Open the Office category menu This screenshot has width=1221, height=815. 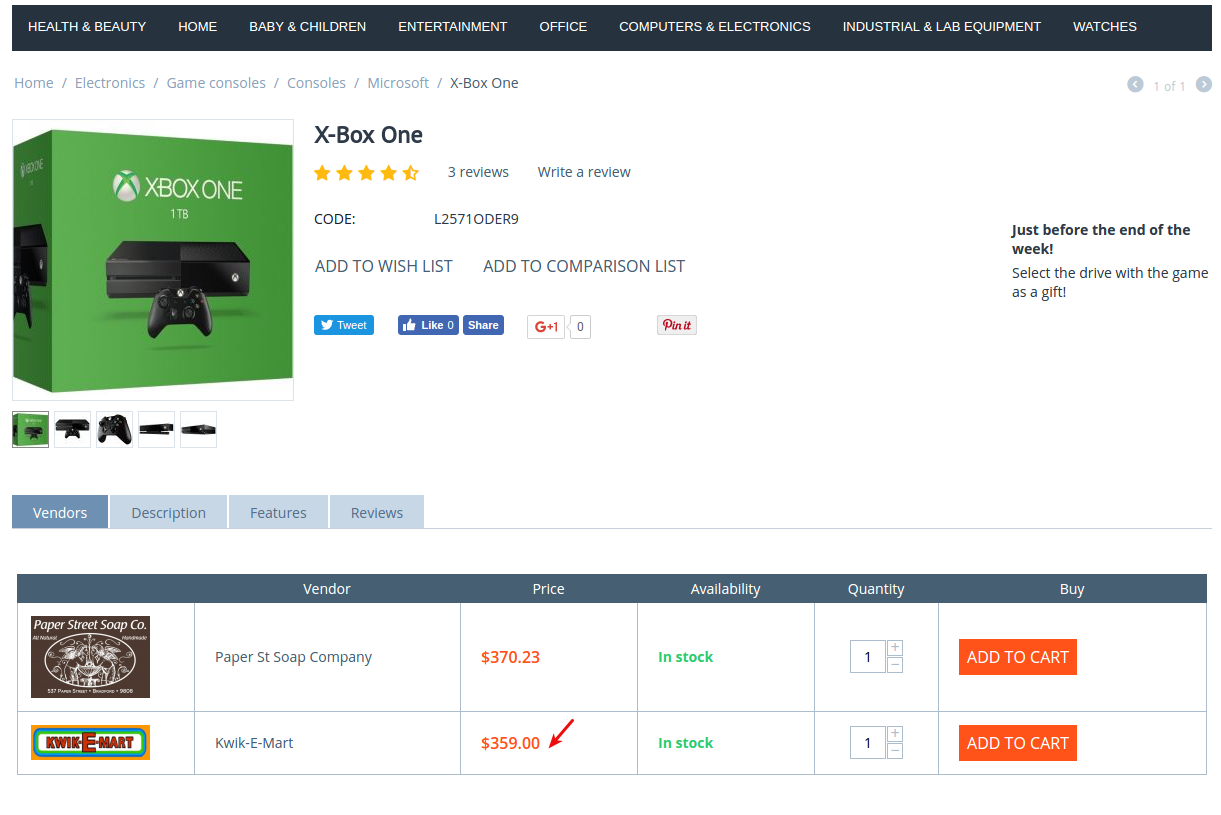click(x=563, y=27)
